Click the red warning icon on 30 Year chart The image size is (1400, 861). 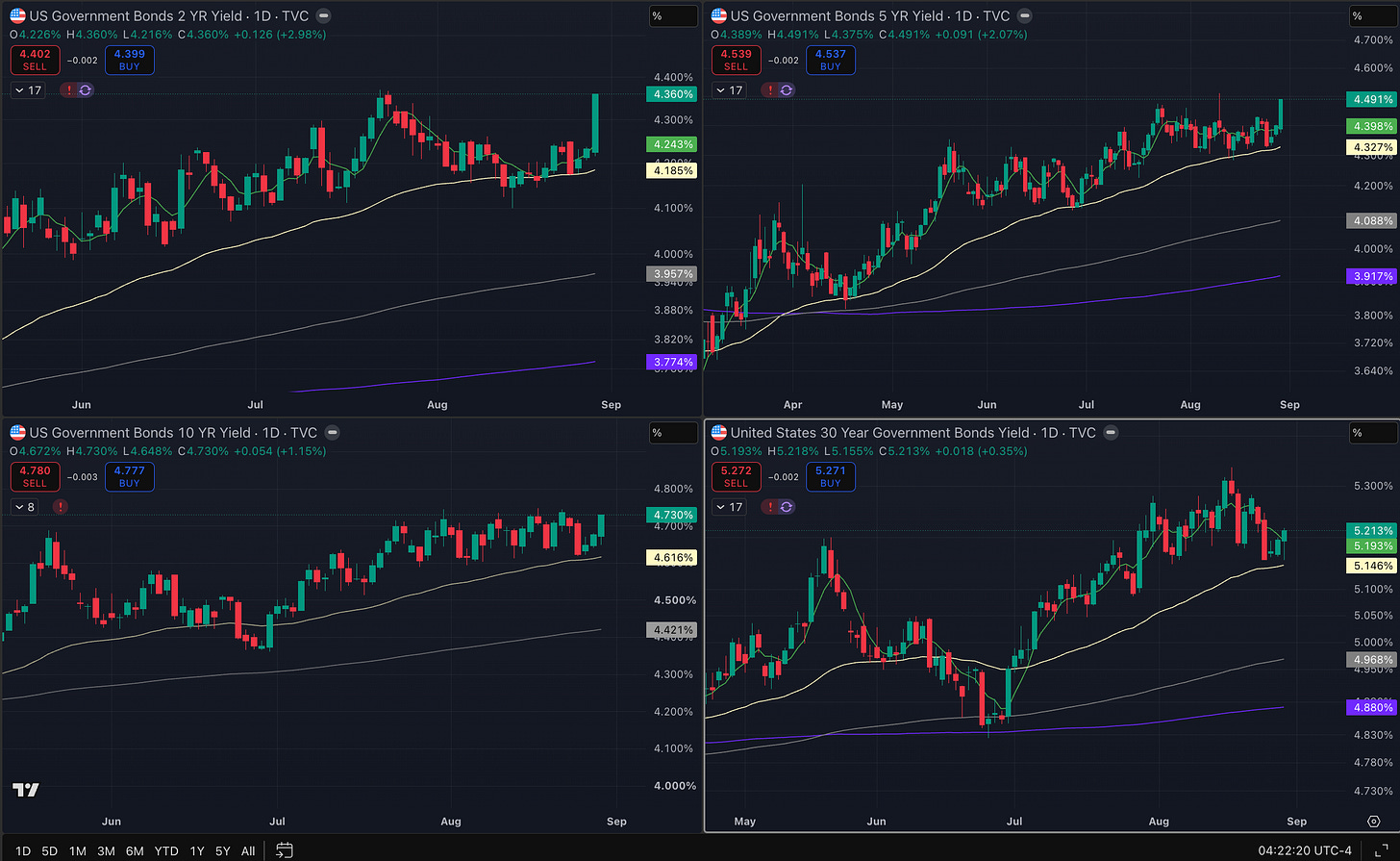[x=769, y=507]
